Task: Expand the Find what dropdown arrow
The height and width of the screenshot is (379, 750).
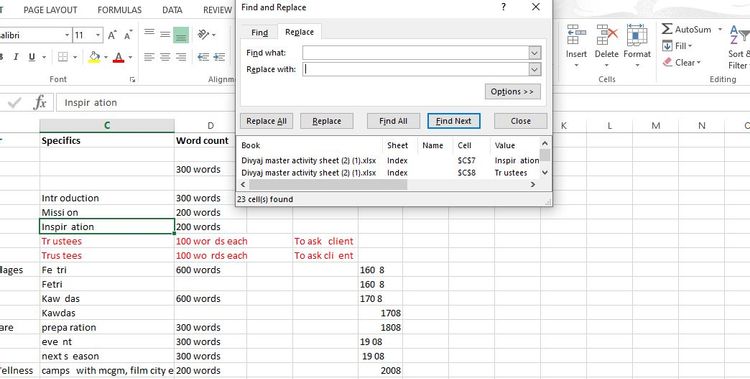Action: point(535,53)
